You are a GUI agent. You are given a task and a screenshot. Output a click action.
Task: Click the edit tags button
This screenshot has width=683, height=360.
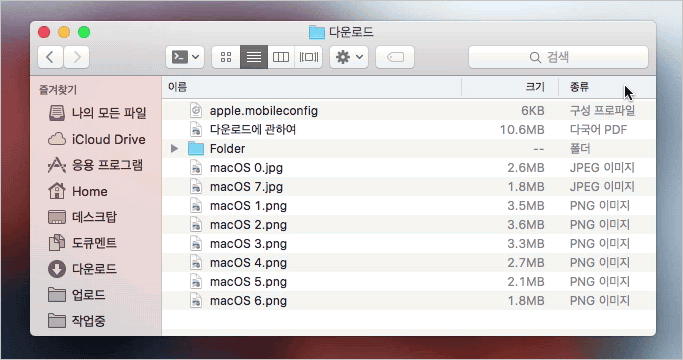pyautogui.click(x=395, y=57)
